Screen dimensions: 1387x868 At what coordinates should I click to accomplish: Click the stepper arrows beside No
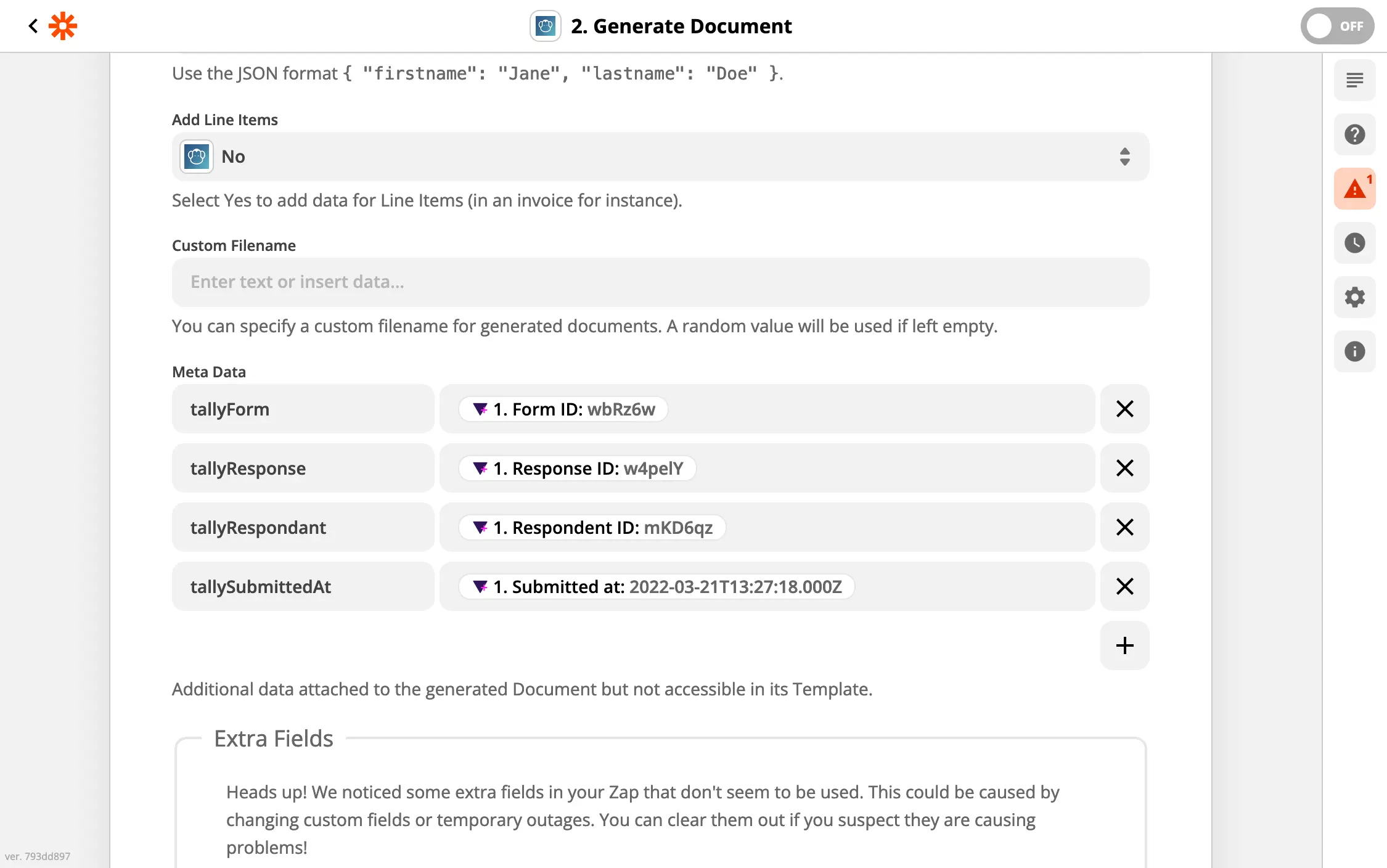pos(1124,157)
